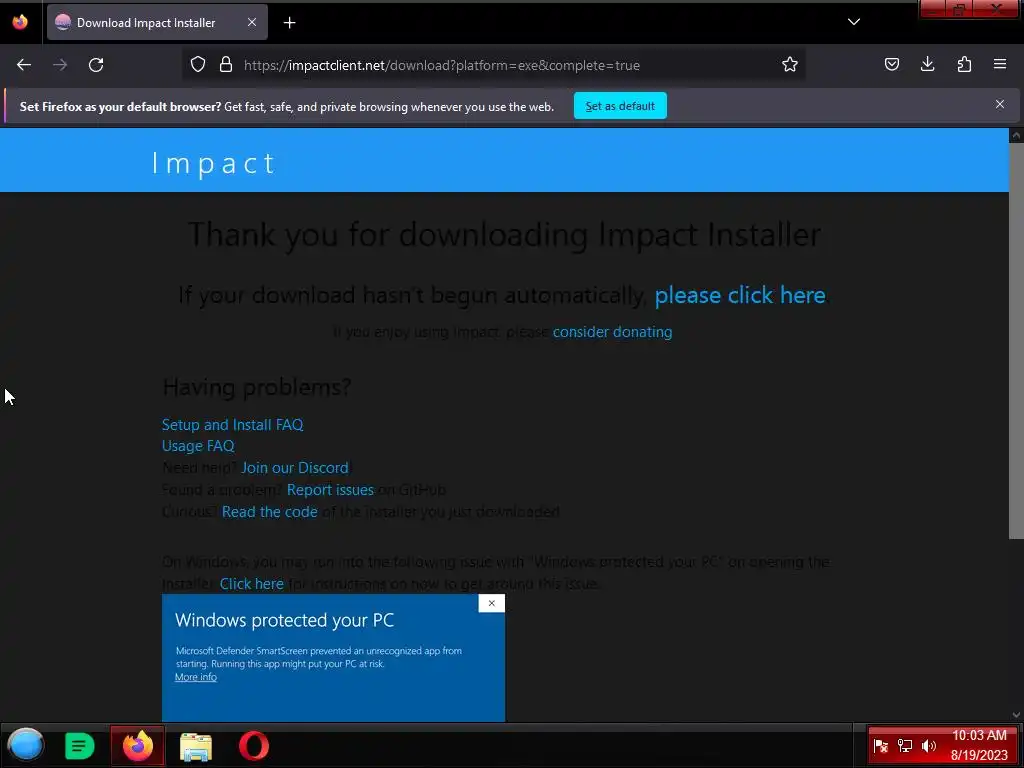
Task: Click the URL address bar
Action: tap(493, 65)
